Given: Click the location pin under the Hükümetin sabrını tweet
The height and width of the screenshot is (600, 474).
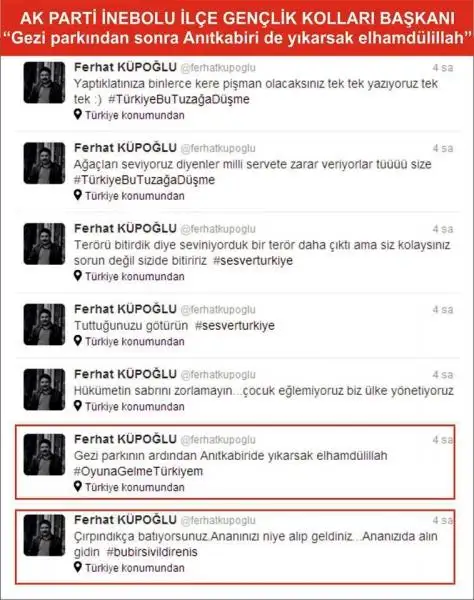Looking at the screenshot, I should point(78,406).
